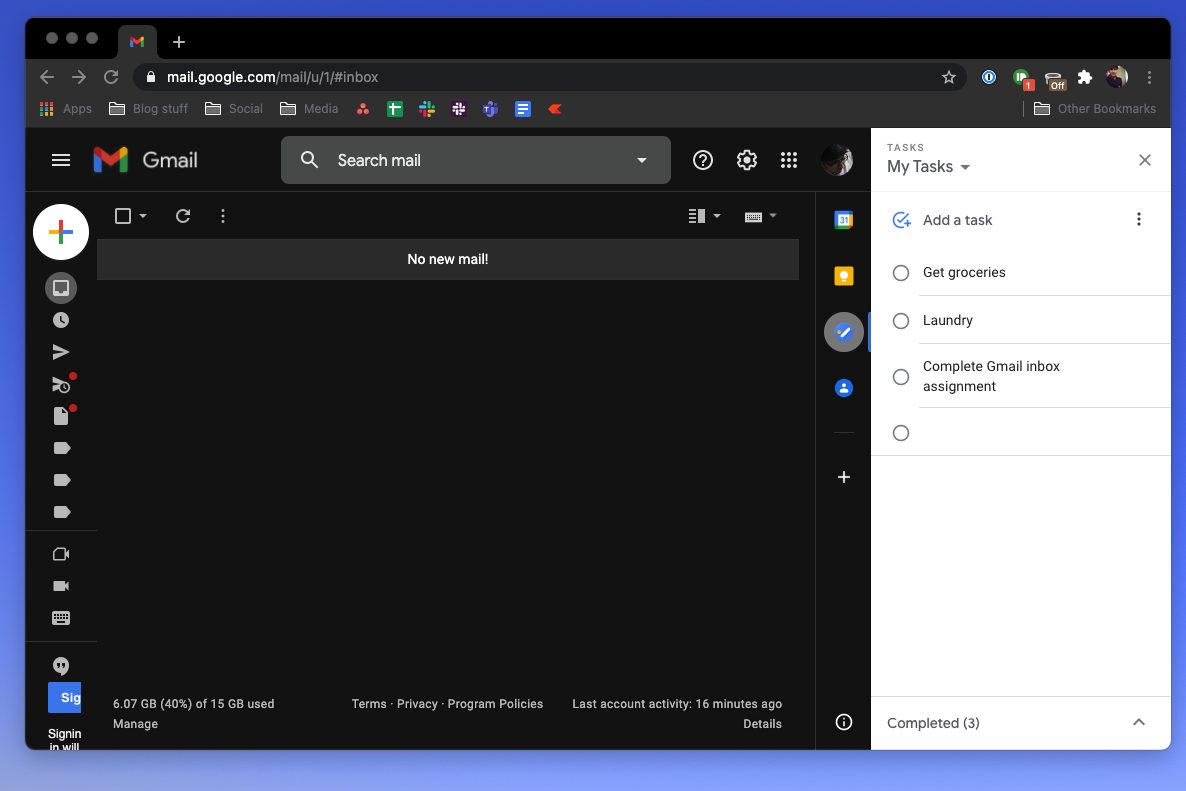Open the Inbox icon in sidebar
The width and height of the screenshot is (1186, 791).
click(61, 287)
